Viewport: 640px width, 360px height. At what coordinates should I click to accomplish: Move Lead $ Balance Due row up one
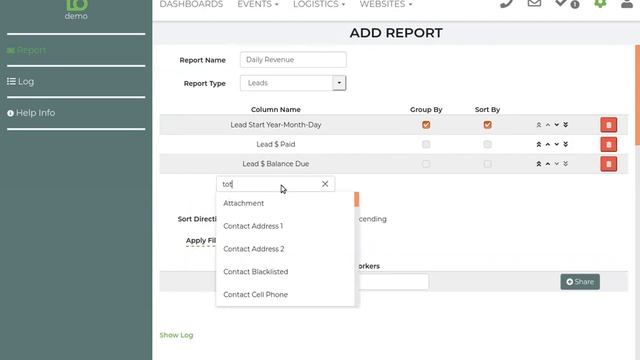[x=548, y=164]
